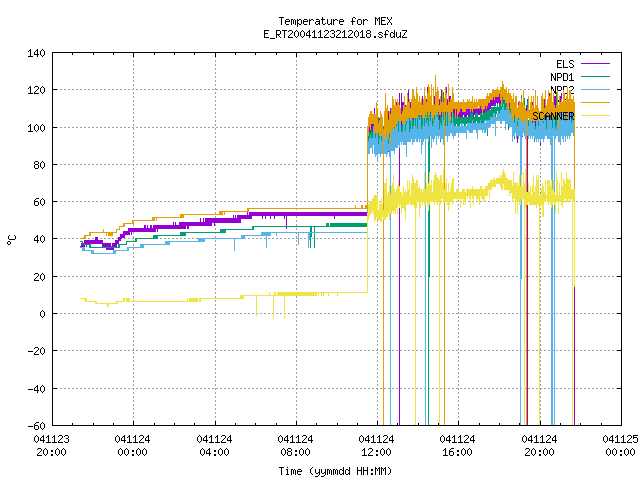Viewport: 640px width, 480px height.
Task: Click the yellow SCANNER legend line sample
Action: tap(595, 116)
